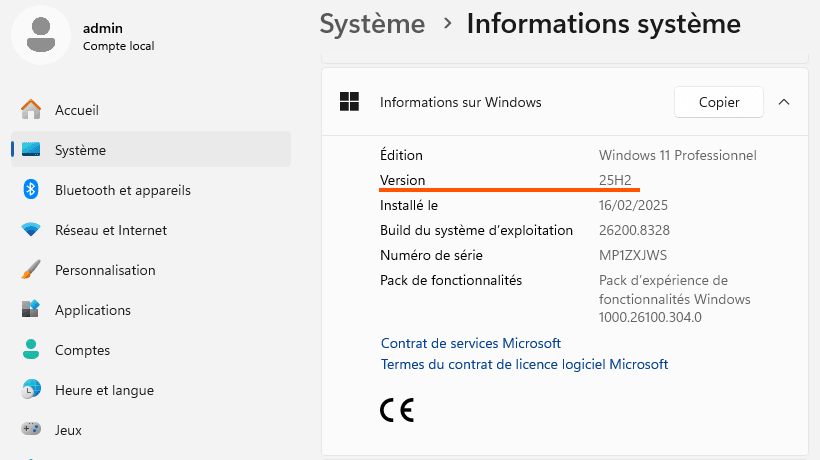Click the Jeux gamepad icon
Image resolution: width=820 pixels, height=460 pixels.
click(x=31, y=429)
